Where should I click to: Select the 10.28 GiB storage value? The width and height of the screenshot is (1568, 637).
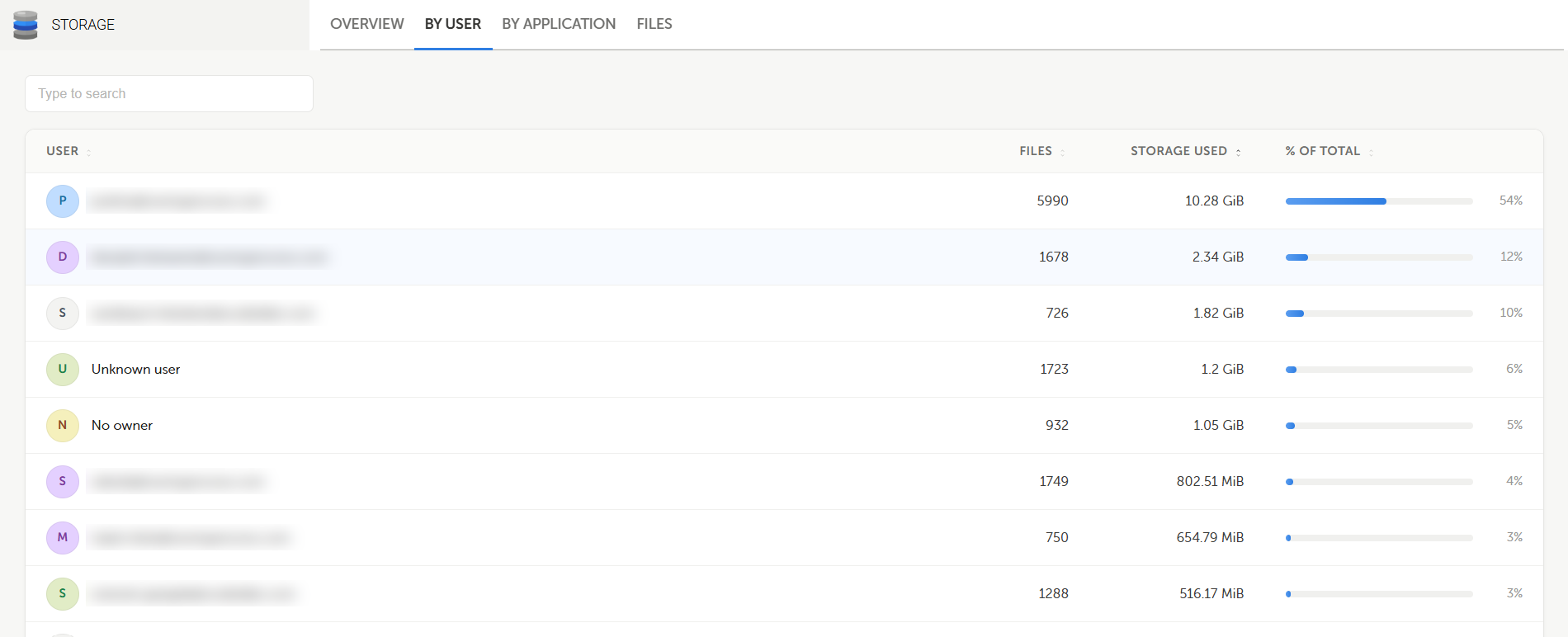click(1214, 201)
